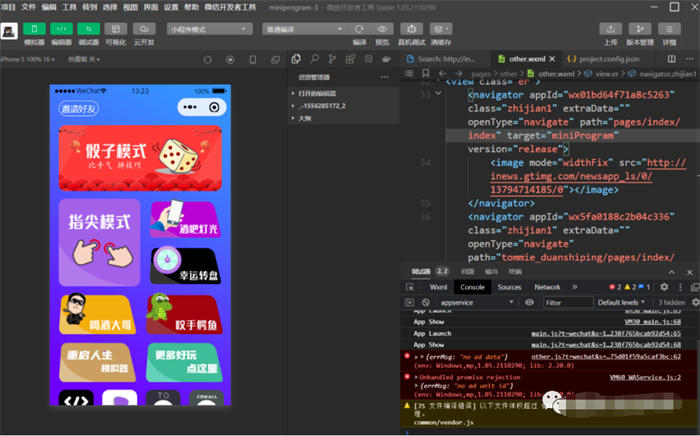Viewport: 700px width, 436px height.
Task: Open the version management icon (版本管理)
Action: pos(640,29)
